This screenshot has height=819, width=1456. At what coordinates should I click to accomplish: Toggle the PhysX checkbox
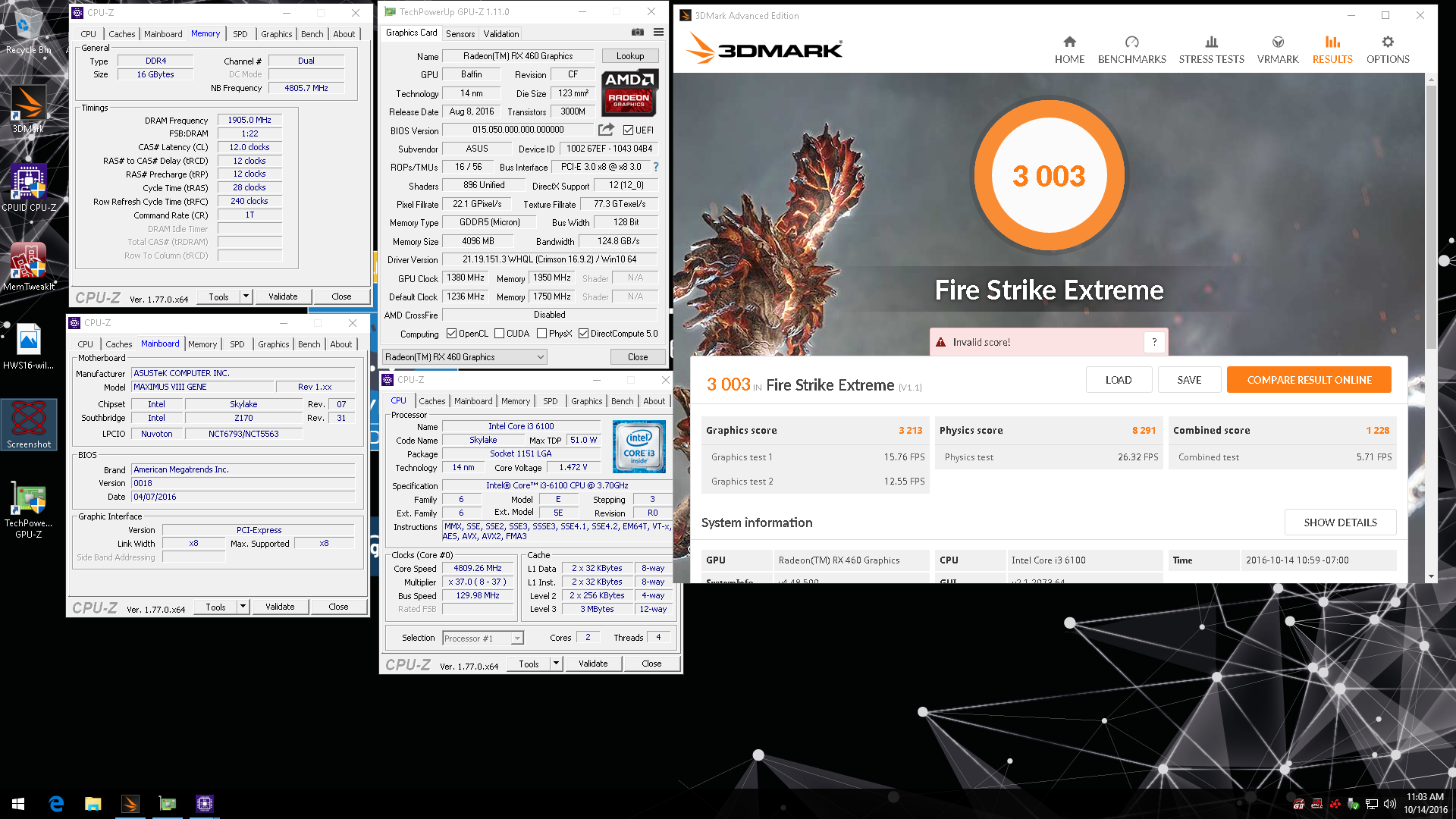541,334
